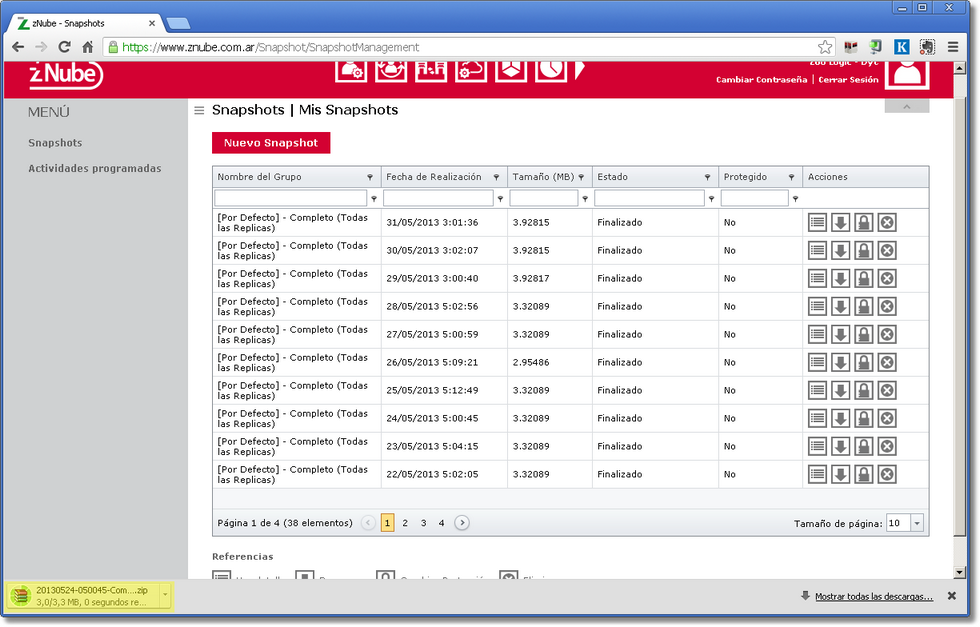Viewport: 980px width, 627px height.
Task: Collapse the header using the up chevron
Action: [x=906, y=107]
